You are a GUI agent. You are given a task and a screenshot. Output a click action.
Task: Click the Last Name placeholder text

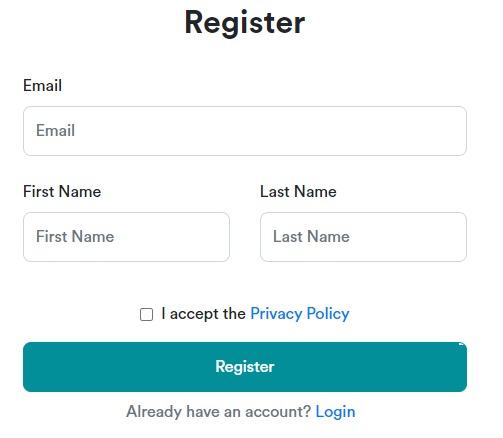point(311,236)
